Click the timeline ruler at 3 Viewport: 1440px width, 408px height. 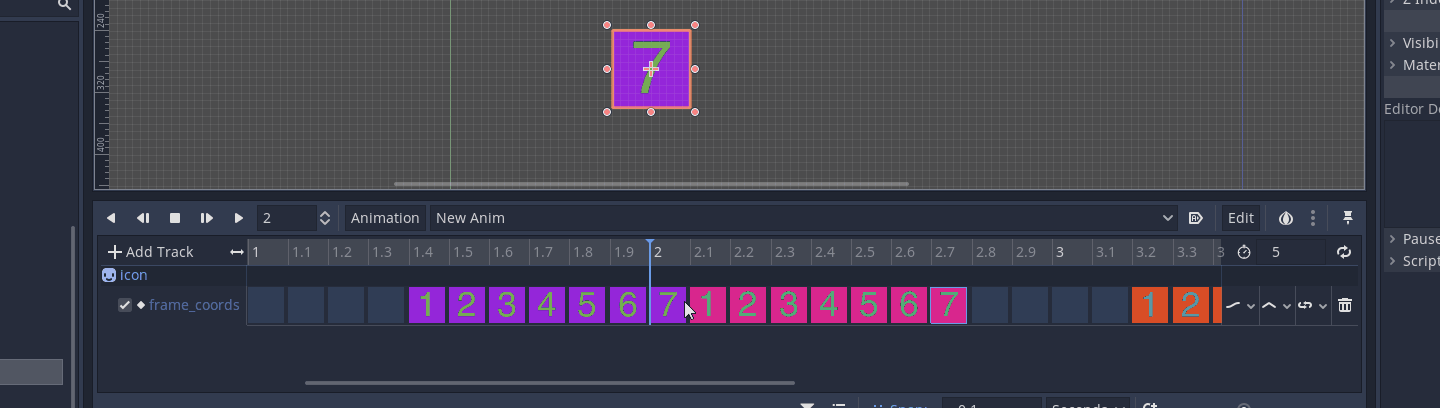pyautogui.click(x=1059, y=252)
